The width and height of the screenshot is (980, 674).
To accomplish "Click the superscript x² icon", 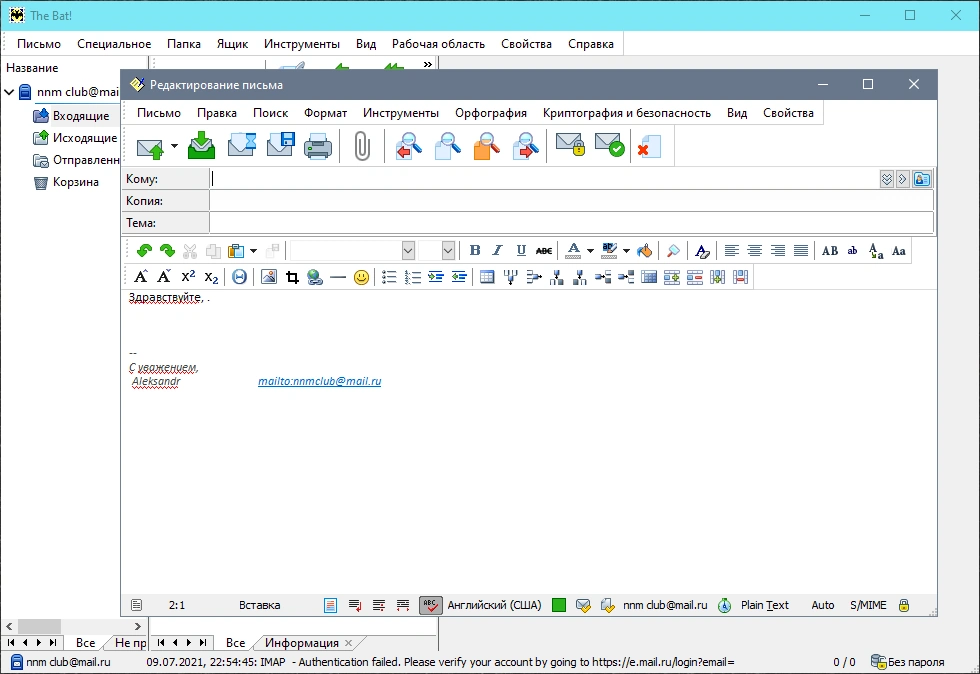I will tap(188, 276).
